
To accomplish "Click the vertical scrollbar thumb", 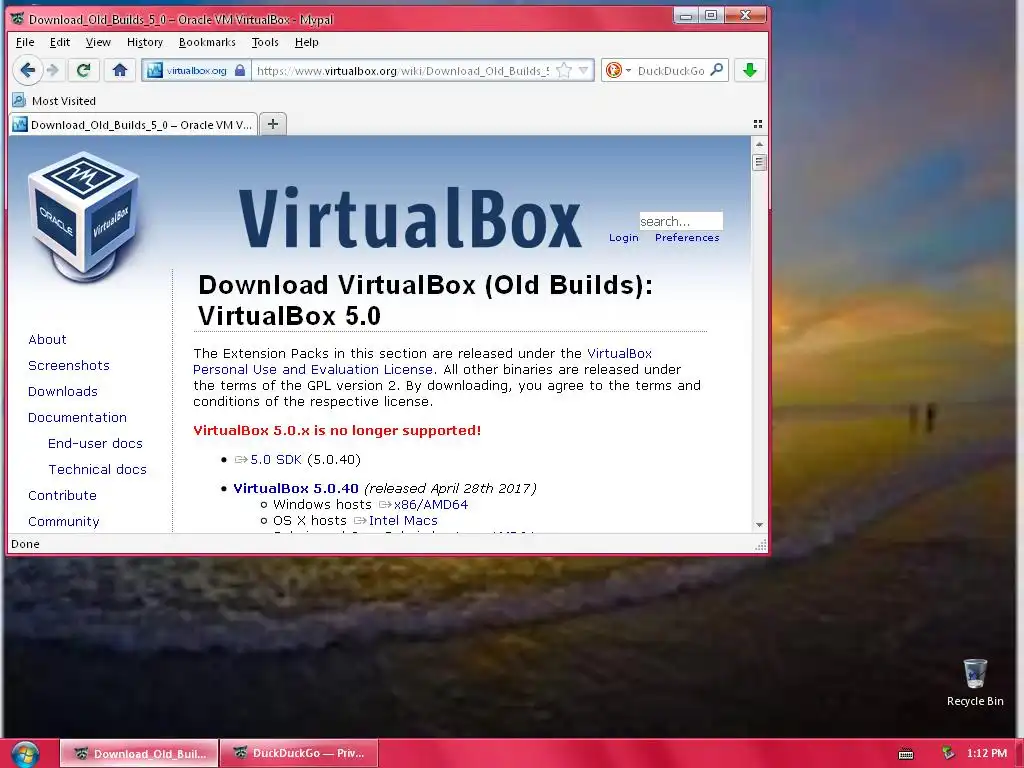I will (759, 162).
